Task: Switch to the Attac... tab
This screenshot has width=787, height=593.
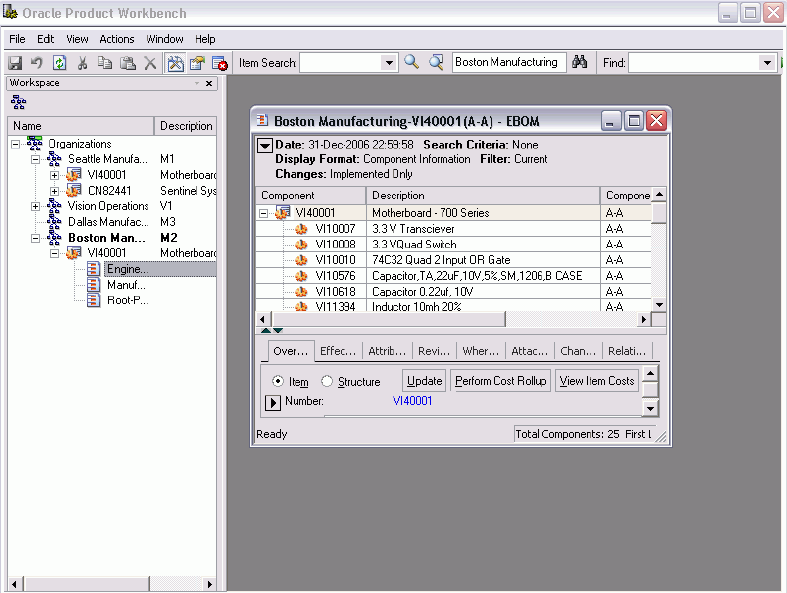Action: 529,351
